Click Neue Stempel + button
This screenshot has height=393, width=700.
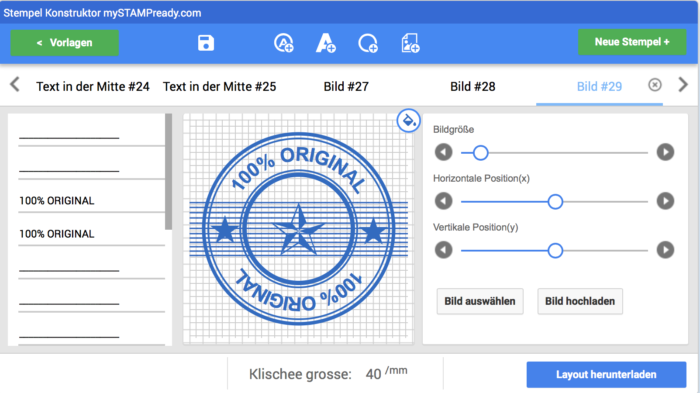(632, 42)
